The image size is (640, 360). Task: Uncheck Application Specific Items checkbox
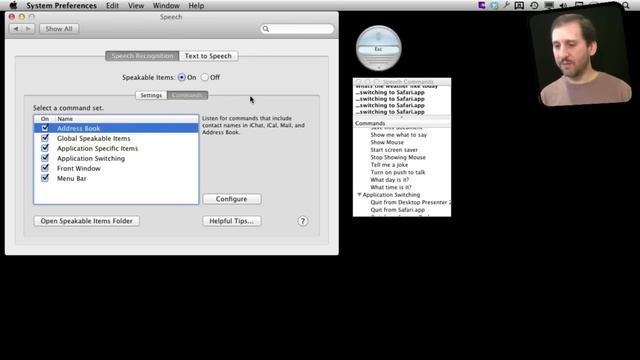pyautogui.click(x=45, y=148)
